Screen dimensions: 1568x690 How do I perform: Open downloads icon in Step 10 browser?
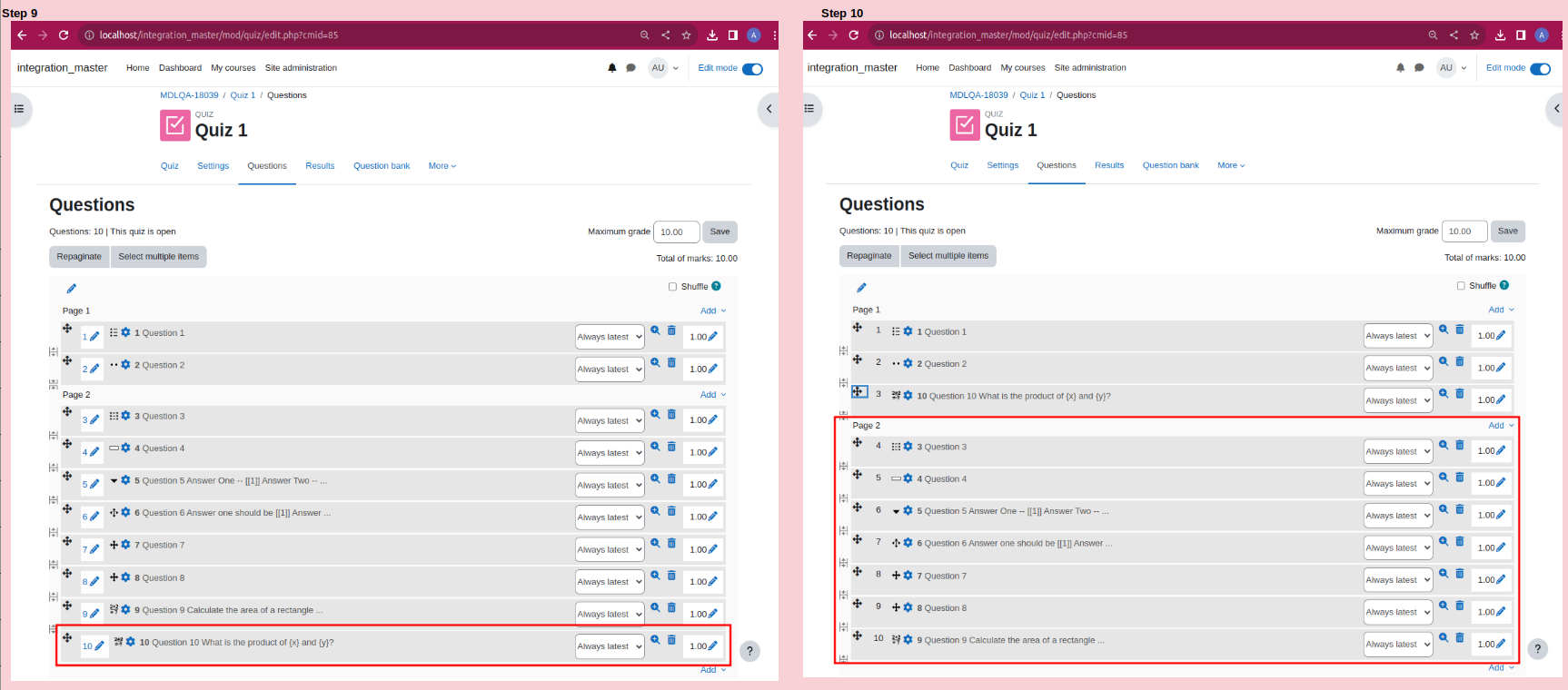[1500, 35]
